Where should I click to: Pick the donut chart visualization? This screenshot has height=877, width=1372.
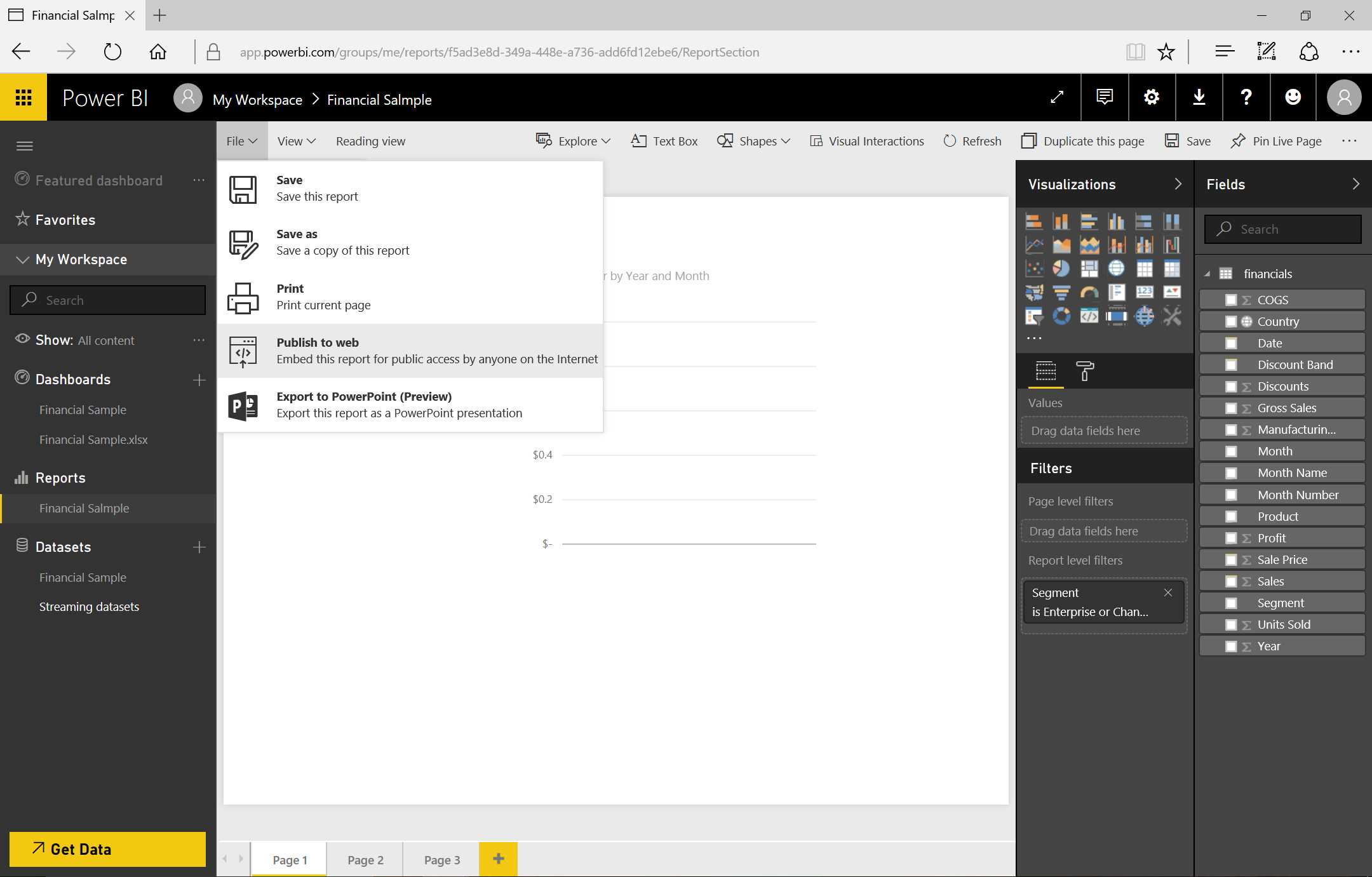pos(1061,316)
